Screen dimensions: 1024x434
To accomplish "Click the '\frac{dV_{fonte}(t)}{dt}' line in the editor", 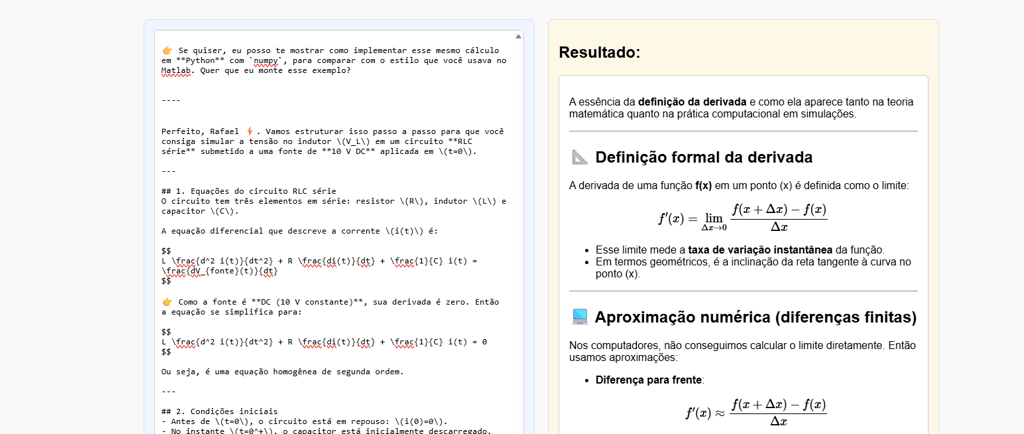I will click(219, 271).
